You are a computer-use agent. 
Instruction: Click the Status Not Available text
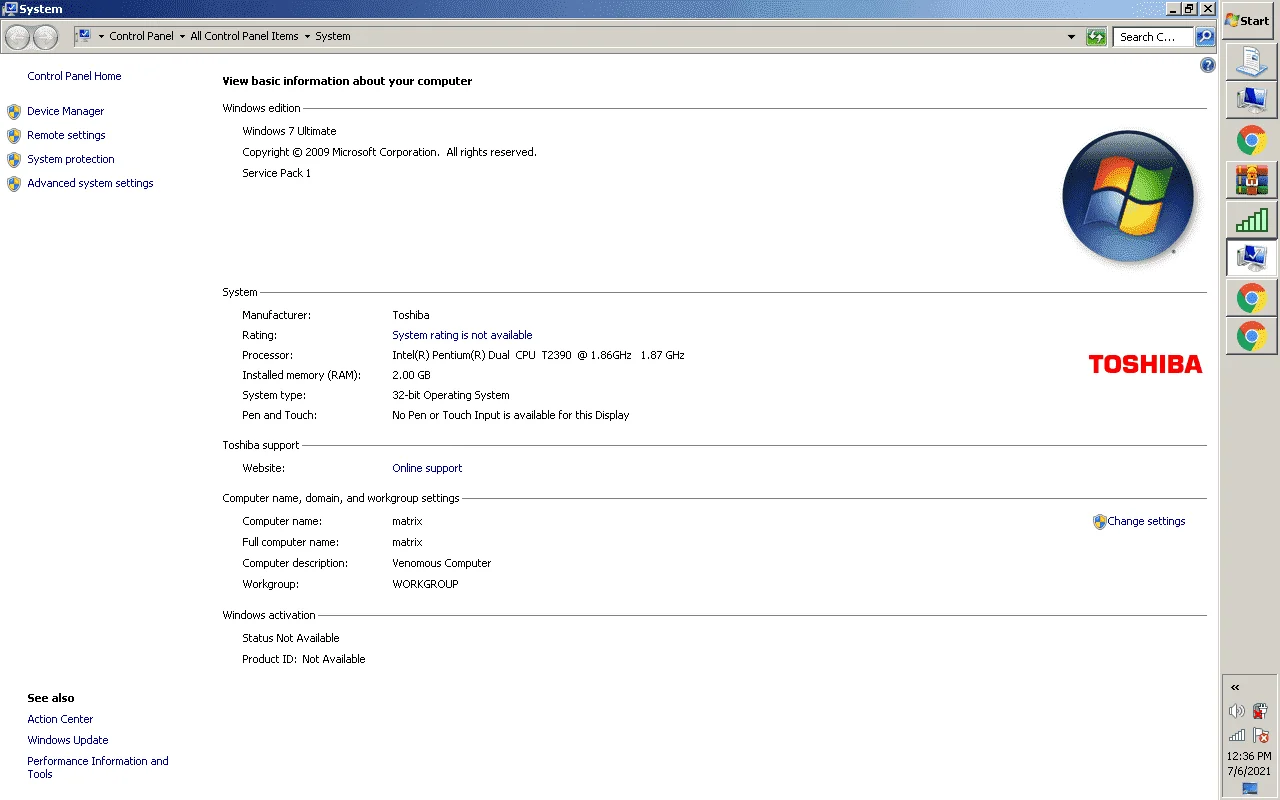291,638
